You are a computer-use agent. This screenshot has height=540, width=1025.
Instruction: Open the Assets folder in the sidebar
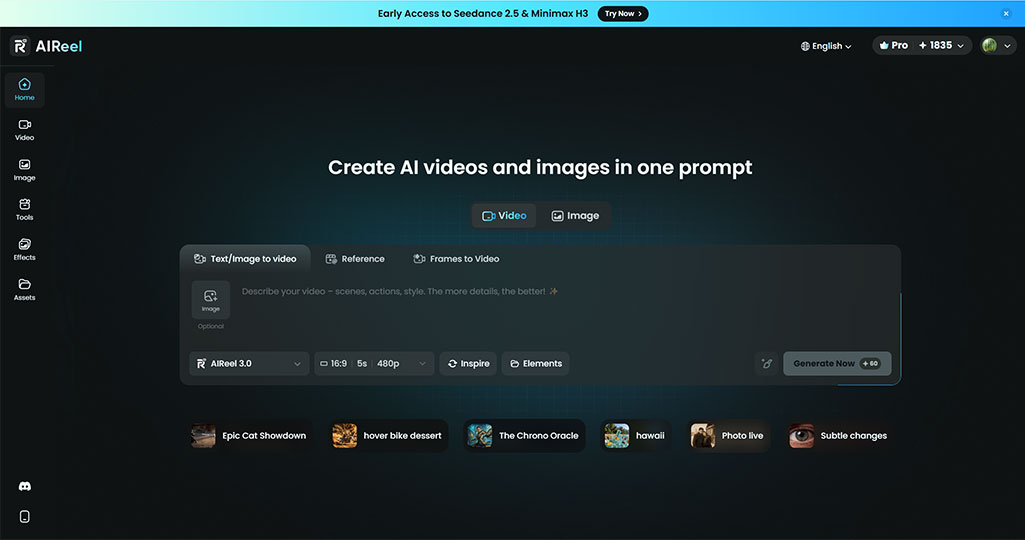tap(24, 290)
